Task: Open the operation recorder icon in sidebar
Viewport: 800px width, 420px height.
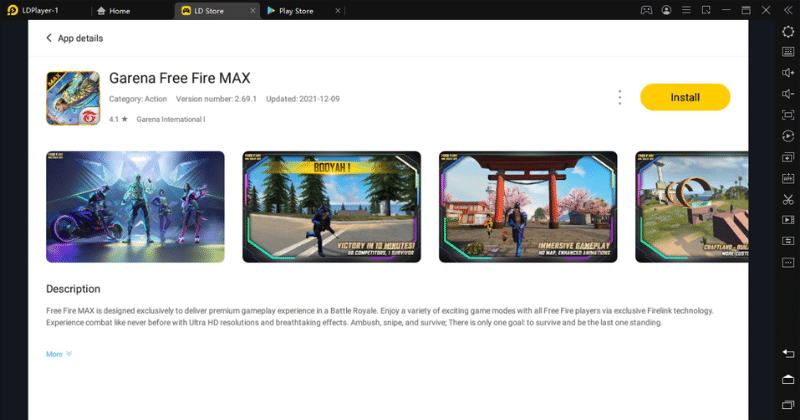Action: [x=788, y=136]
